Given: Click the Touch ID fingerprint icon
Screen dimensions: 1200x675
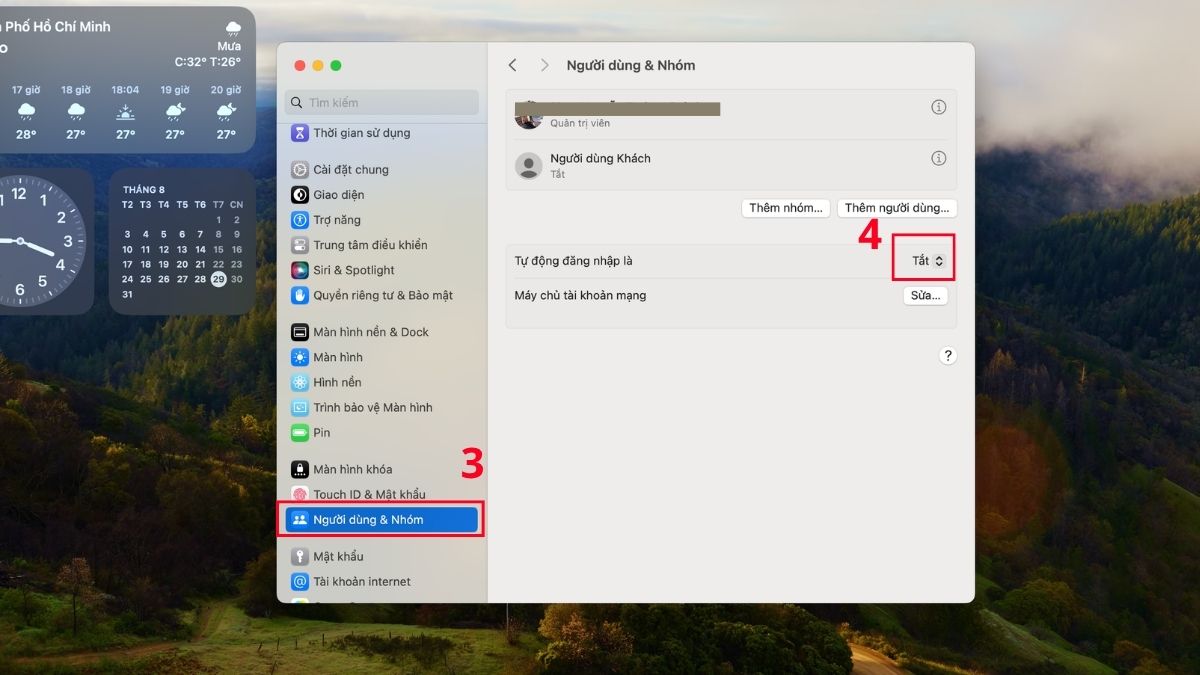Looking at the screenshot, I should 299,494.
